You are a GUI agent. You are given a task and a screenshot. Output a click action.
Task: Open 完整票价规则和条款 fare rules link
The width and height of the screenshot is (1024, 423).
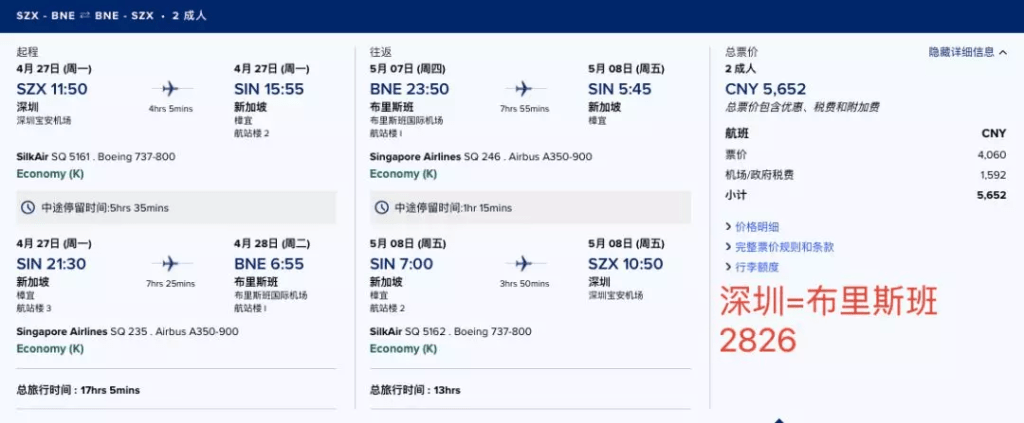click(x=784, y=247)
